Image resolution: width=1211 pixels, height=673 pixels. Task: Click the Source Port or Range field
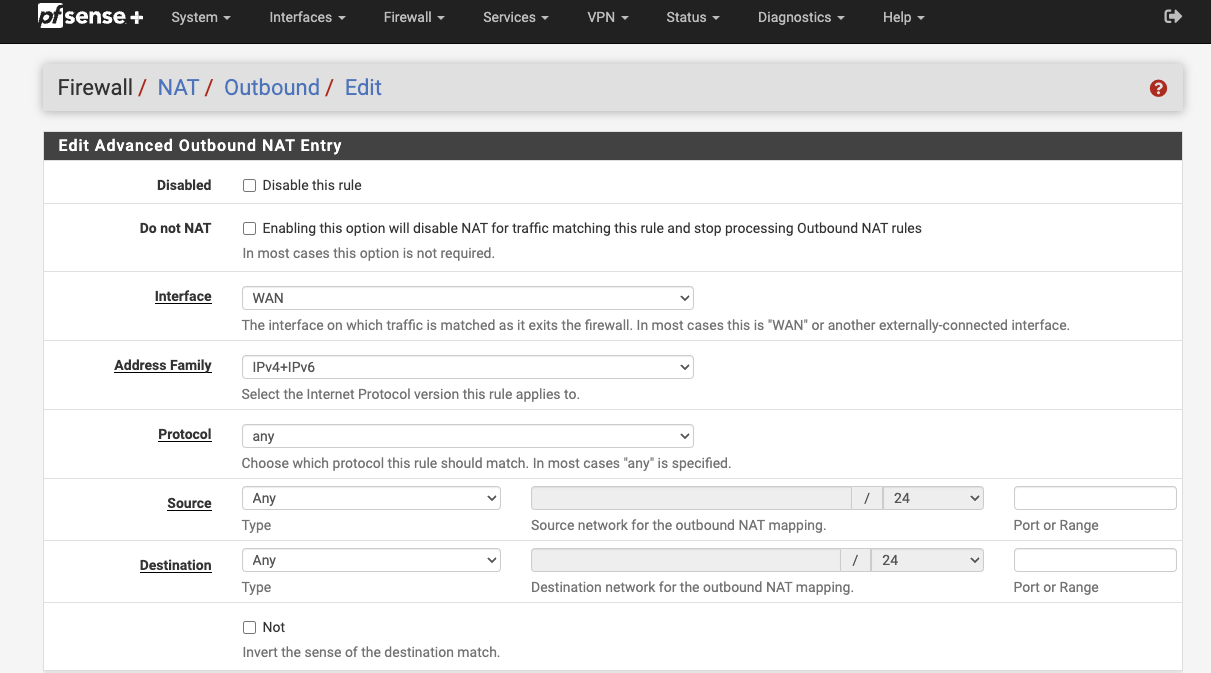pos(1095,498)
